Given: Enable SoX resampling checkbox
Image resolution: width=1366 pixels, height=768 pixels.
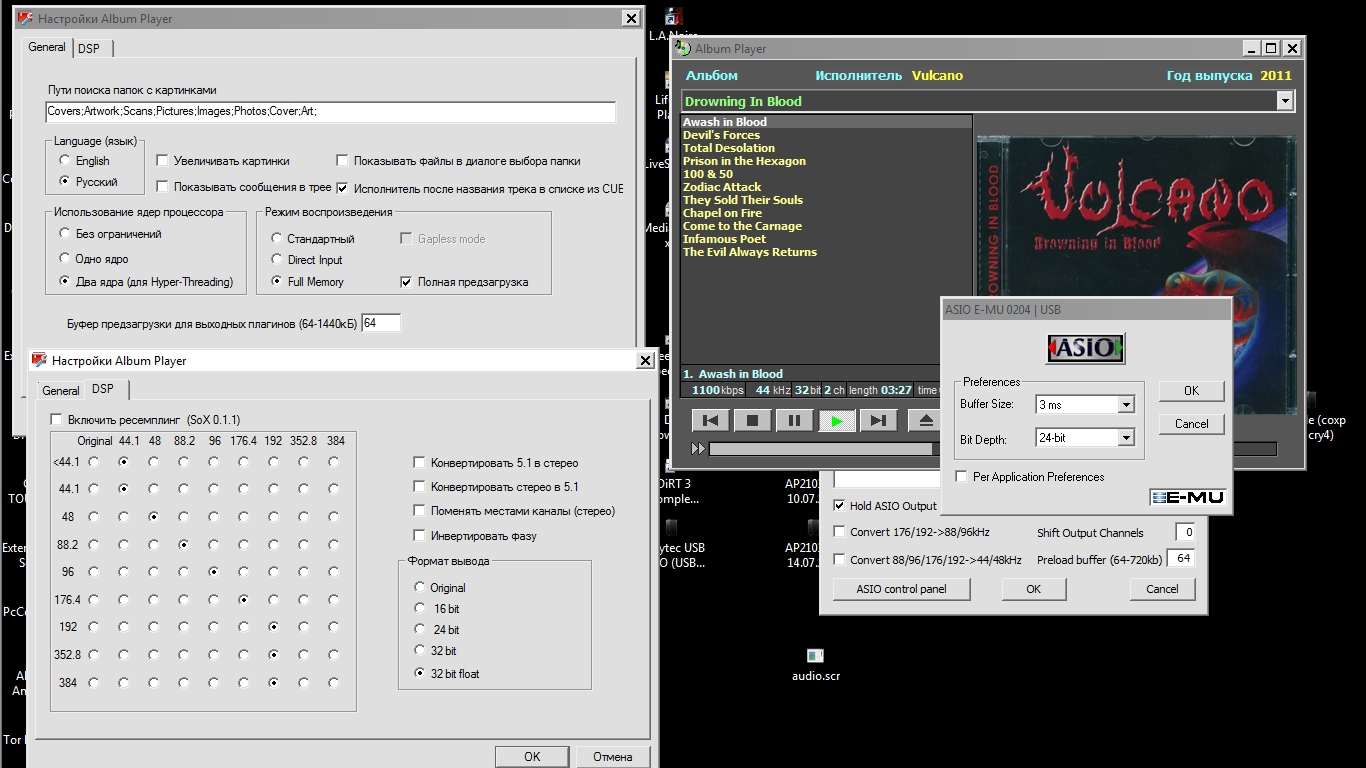Looking at the screenshot, I should [57, 420].
